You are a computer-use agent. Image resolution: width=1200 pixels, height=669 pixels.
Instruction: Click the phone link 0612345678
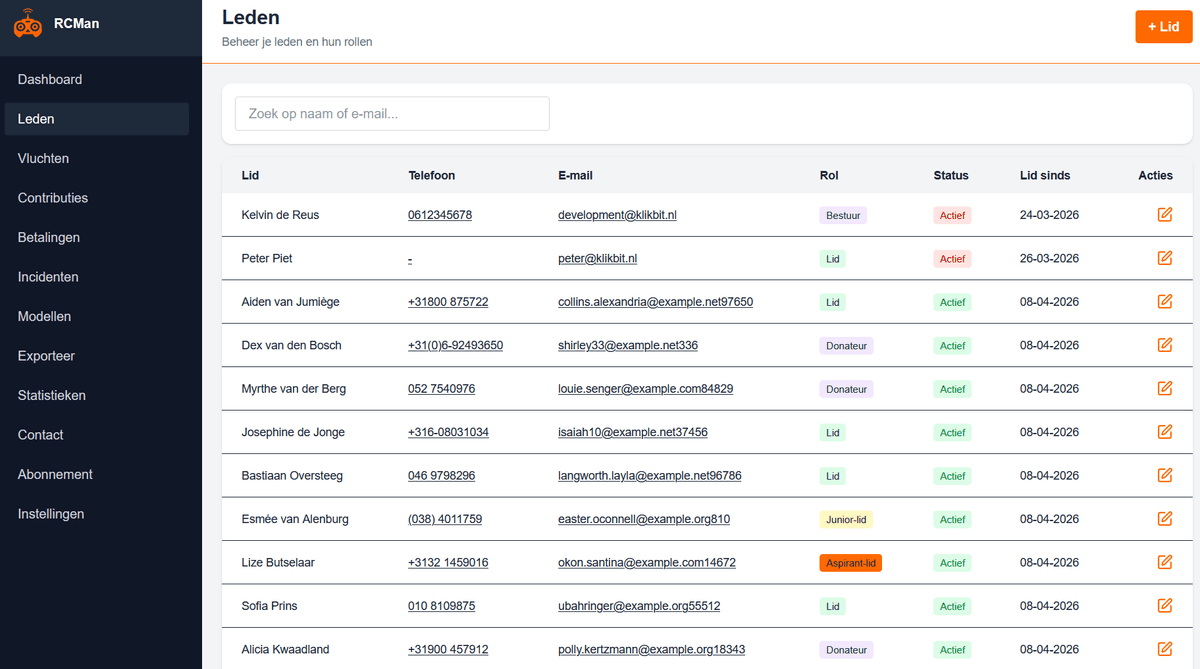pos(440,214)
